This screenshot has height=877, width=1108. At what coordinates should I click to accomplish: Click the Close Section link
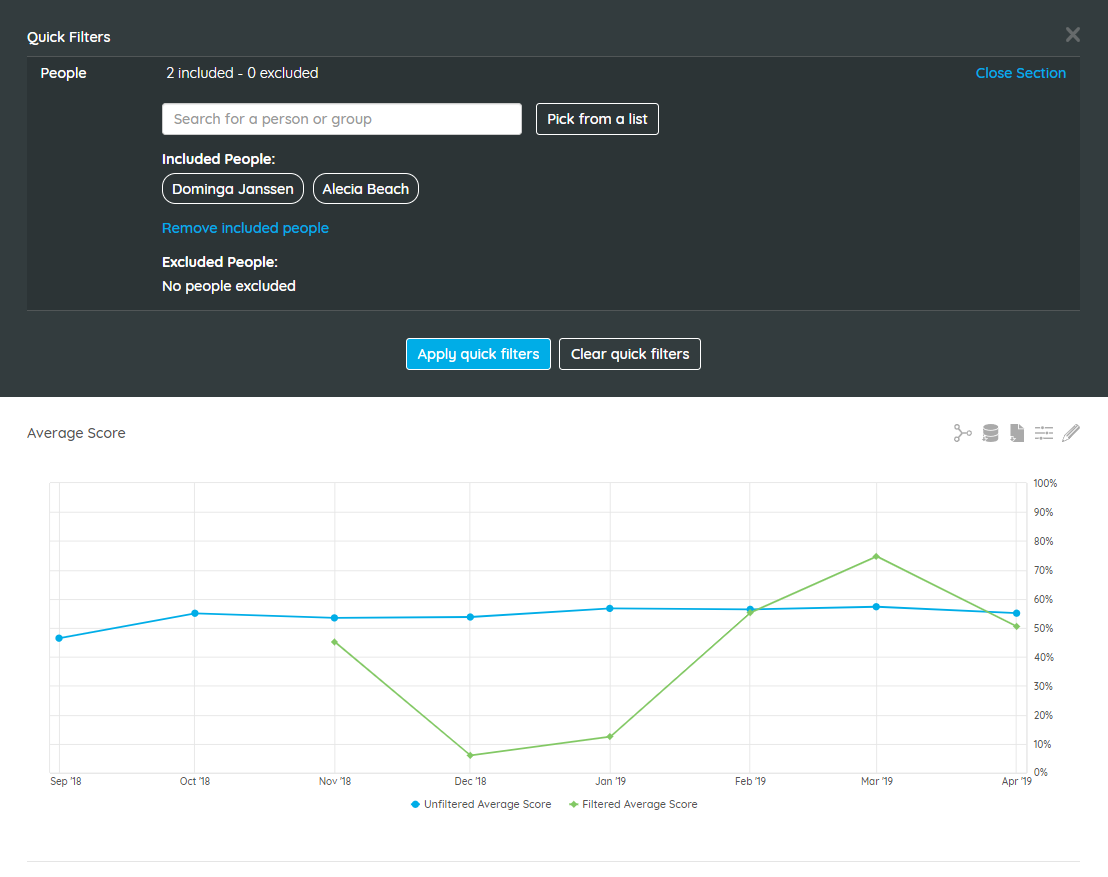click(x=1020, y=73)
